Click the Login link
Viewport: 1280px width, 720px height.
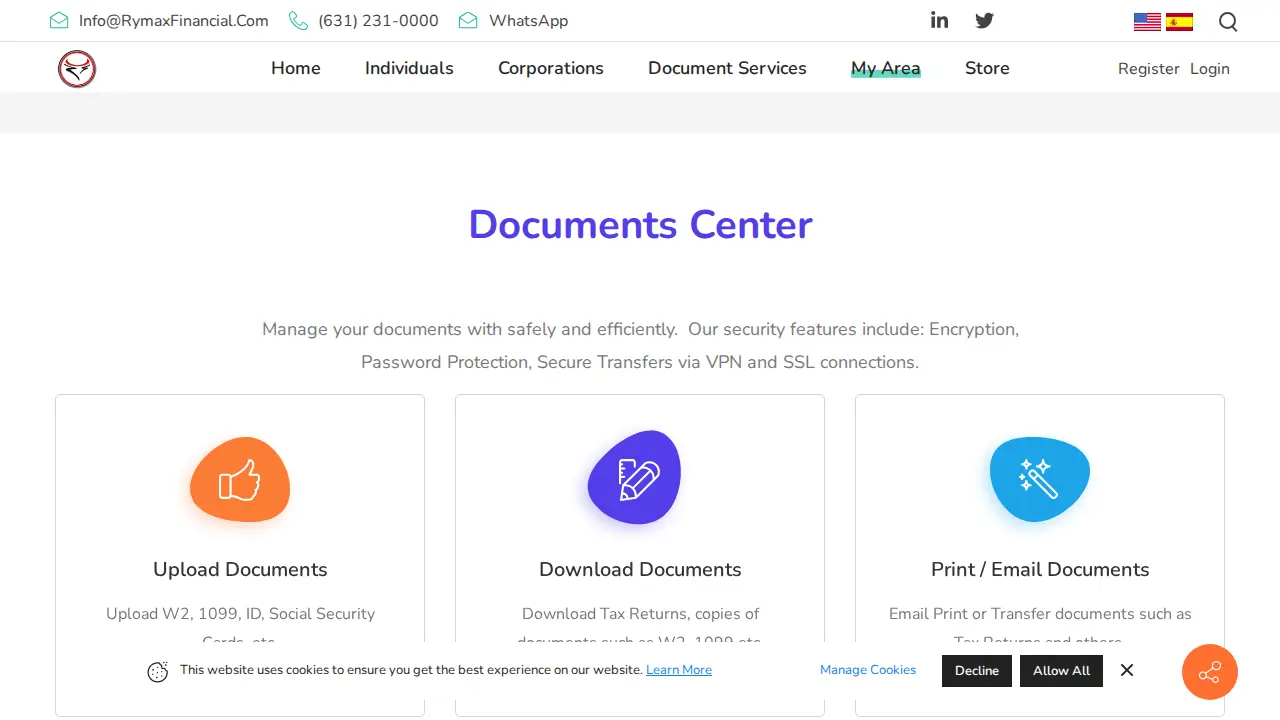tap(1210, 69)
